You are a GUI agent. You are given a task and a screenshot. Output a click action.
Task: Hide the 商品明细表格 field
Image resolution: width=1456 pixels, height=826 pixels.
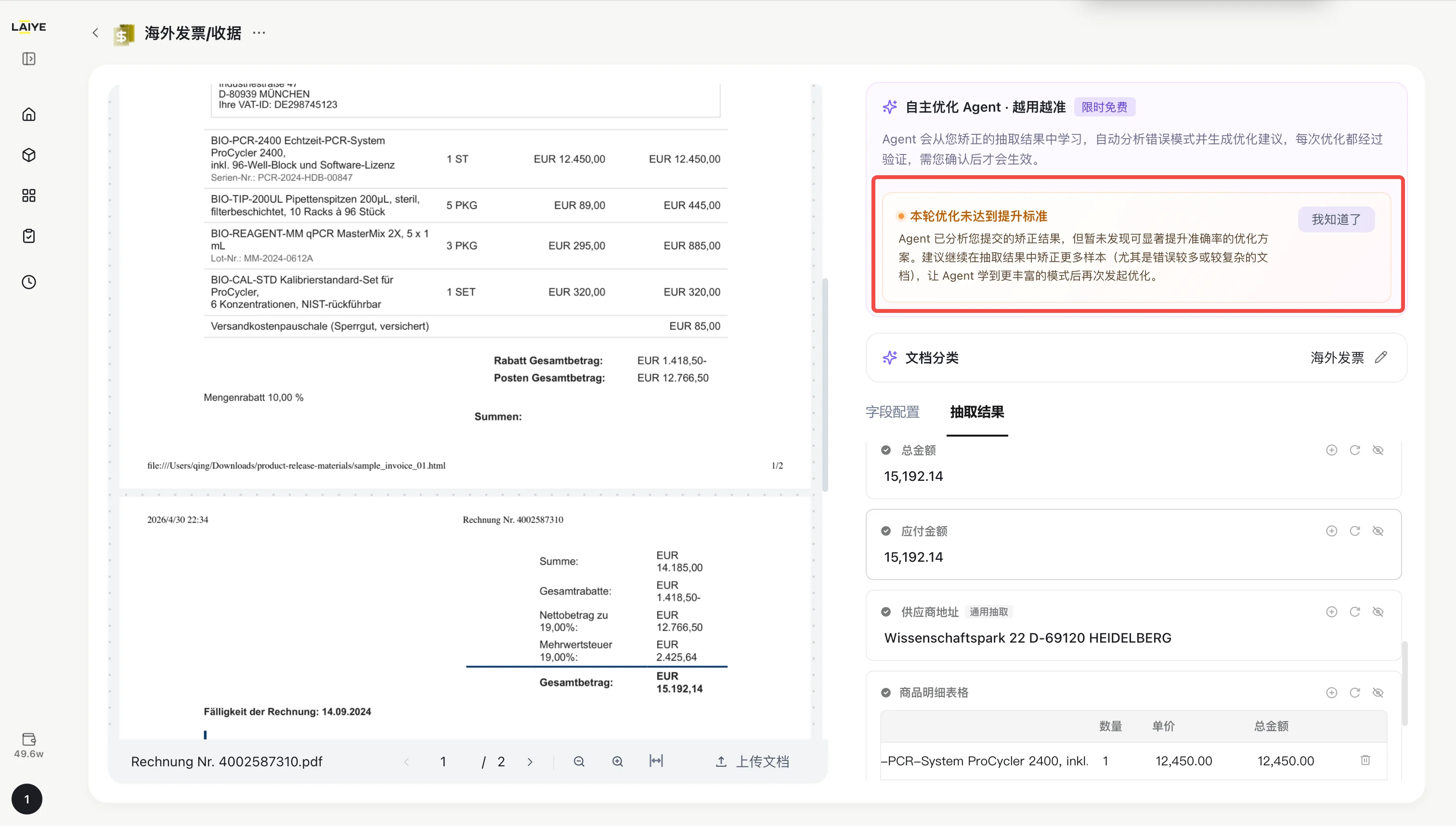point(1378,693)
